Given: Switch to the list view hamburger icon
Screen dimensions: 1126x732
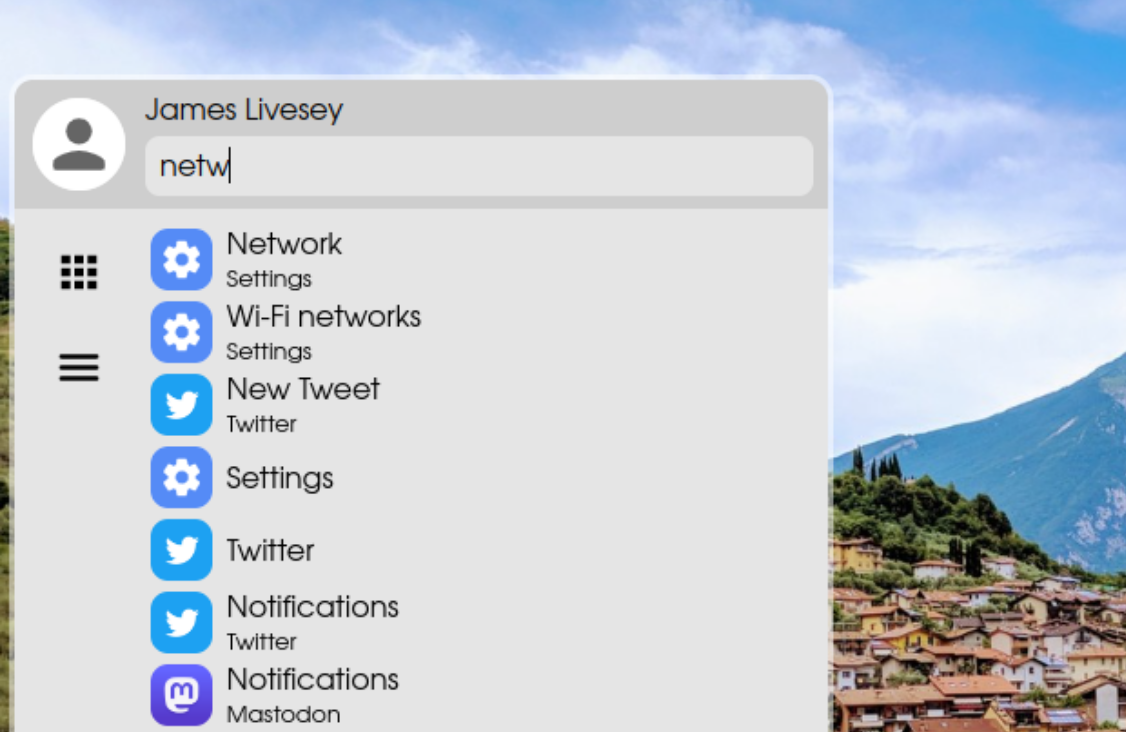Looking at the screenshot, I should coord(79,368).
